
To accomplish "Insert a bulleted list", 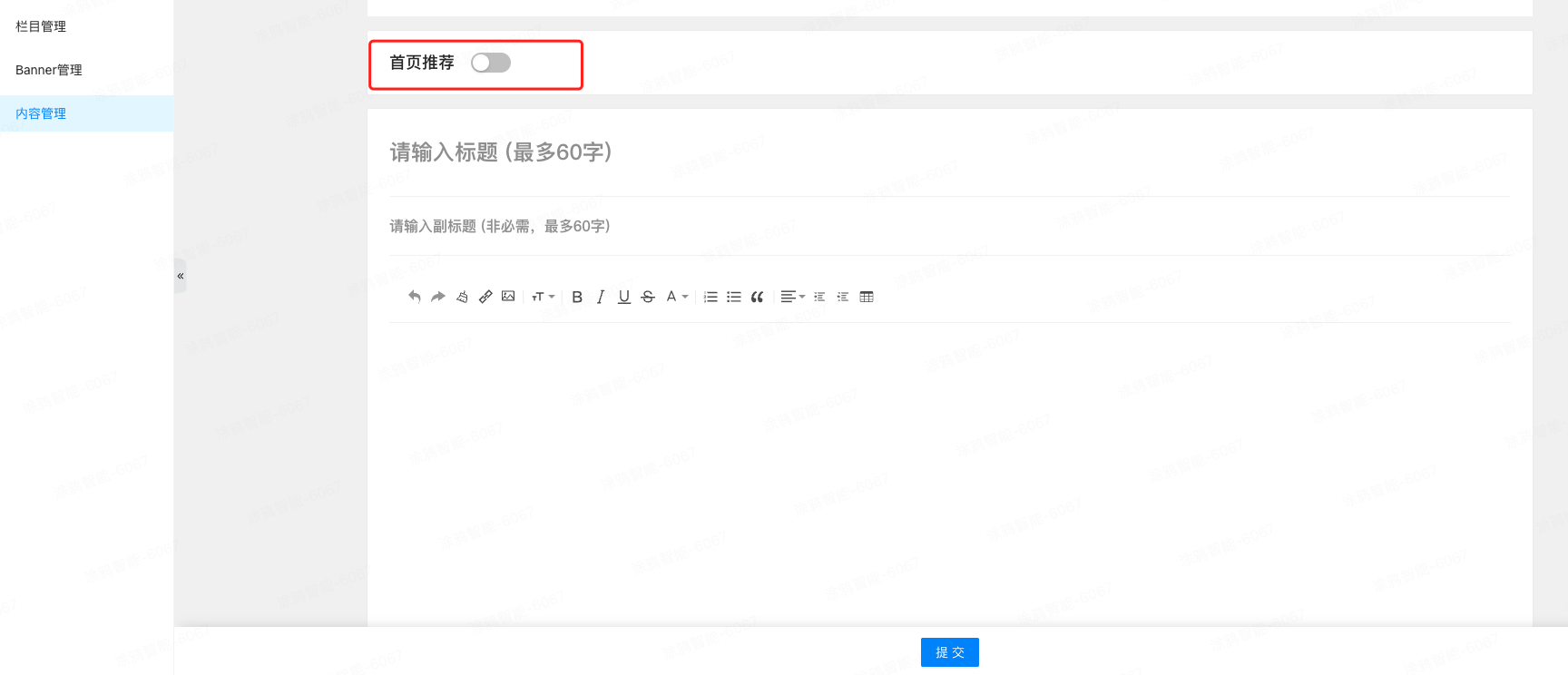I will (734, 297).
